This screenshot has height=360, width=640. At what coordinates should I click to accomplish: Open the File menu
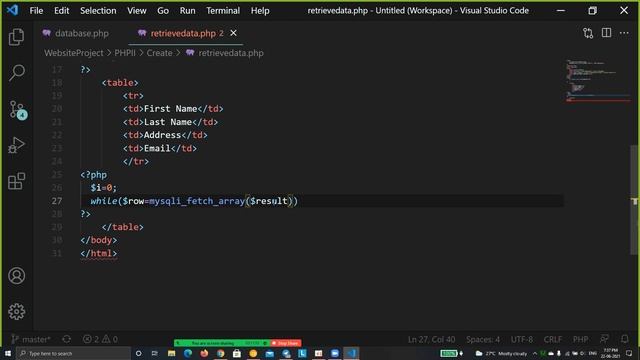click(x=36, y=11)
